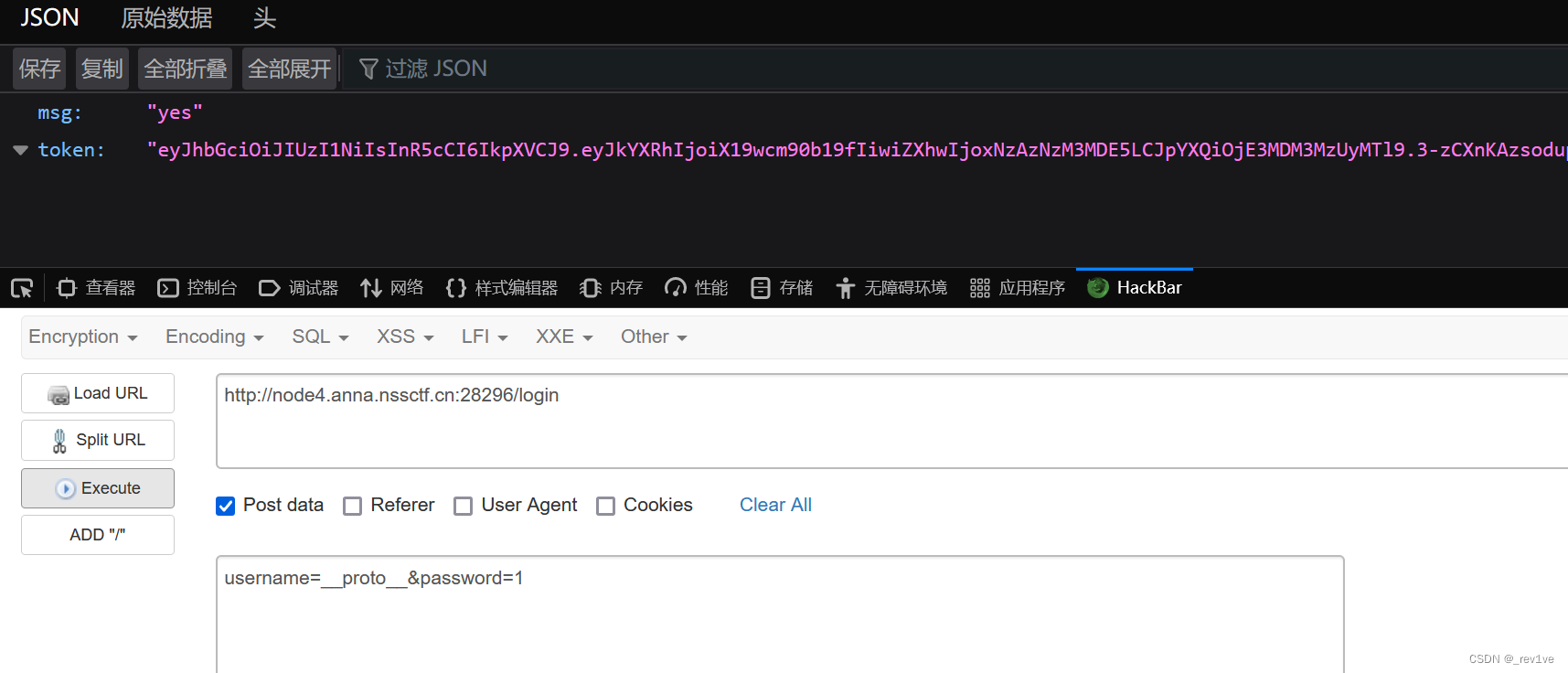The width and height of the screenshot is (1568, 673).
Task: Switch to the 头 (headers) tab
Action: pos(264,17)
